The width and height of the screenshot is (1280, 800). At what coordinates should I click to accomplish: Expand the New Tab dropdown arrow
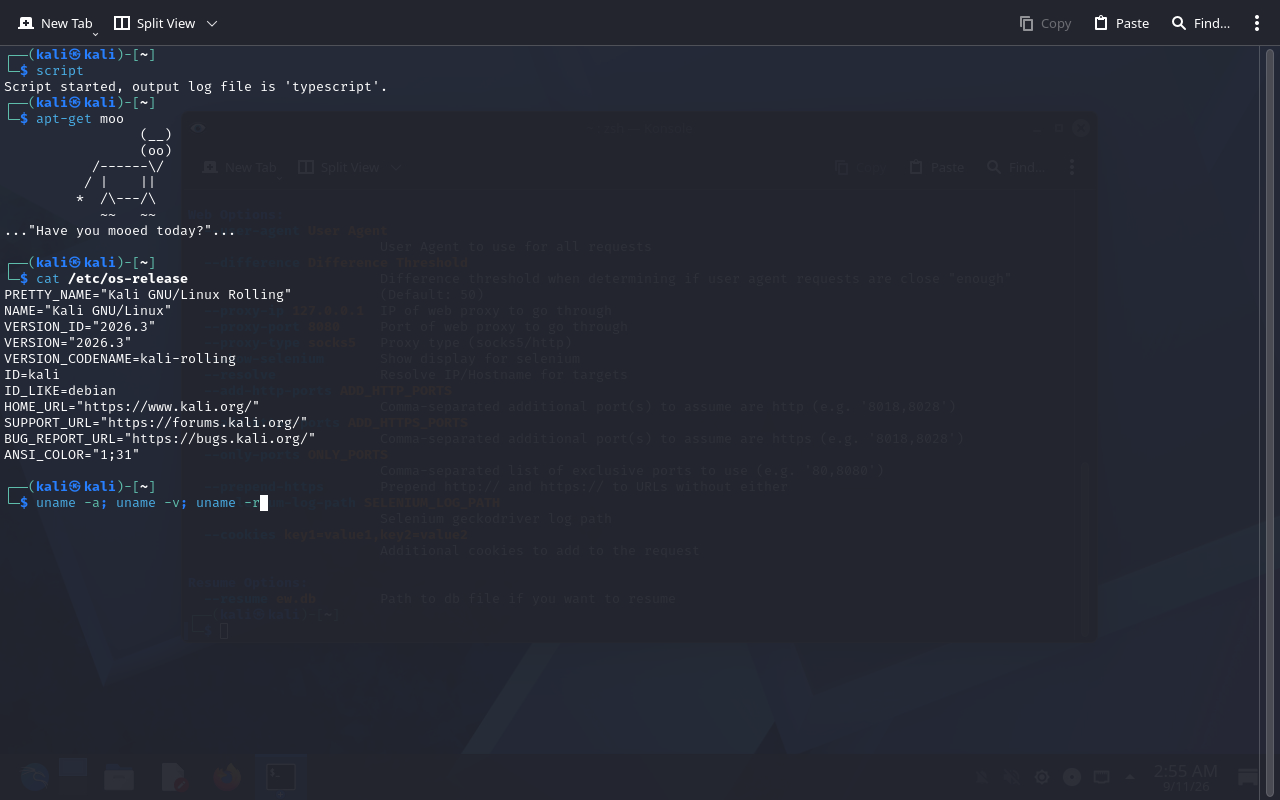[x=95, y=33]
